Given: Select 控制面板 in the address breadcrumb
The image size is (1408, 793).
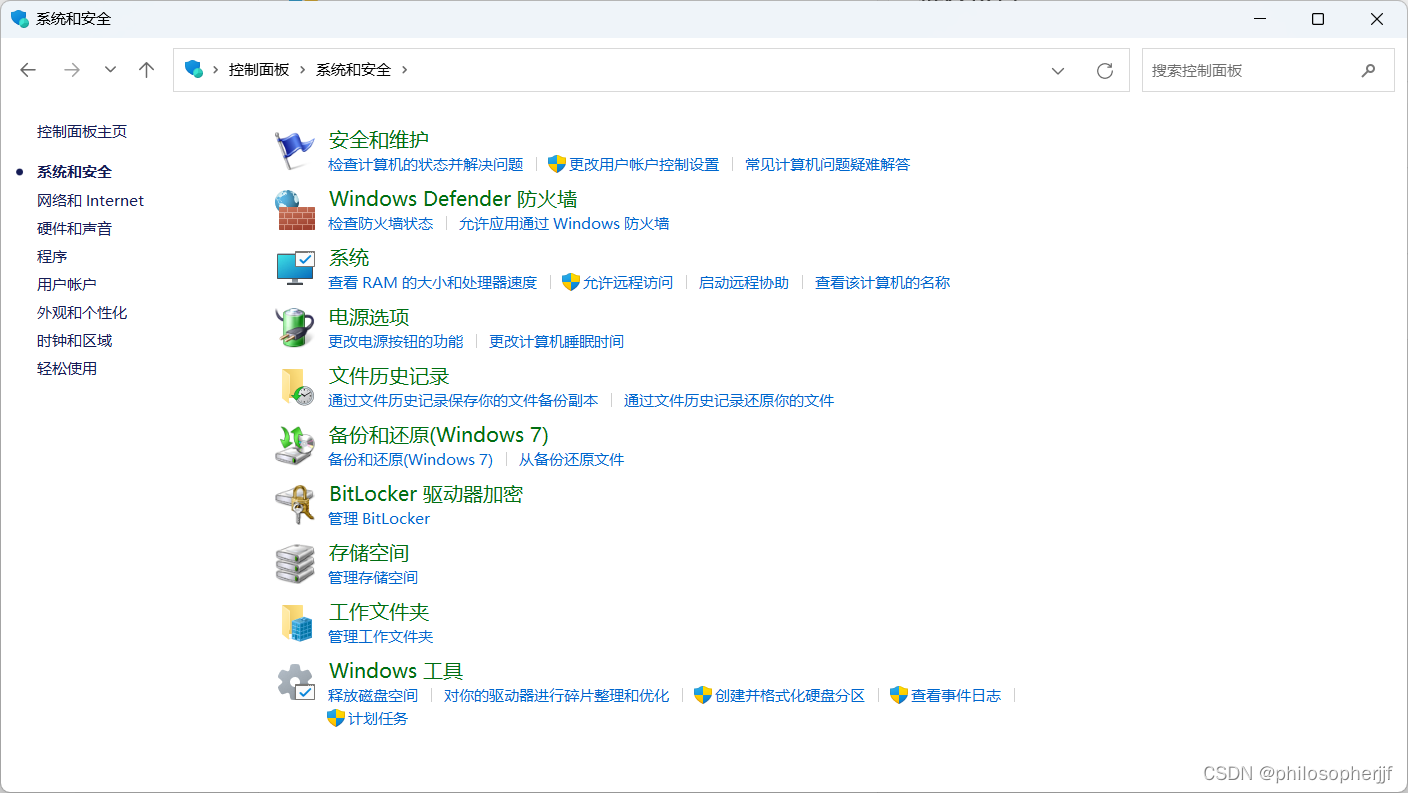Looking at the screenshot, I should point(259,70).
